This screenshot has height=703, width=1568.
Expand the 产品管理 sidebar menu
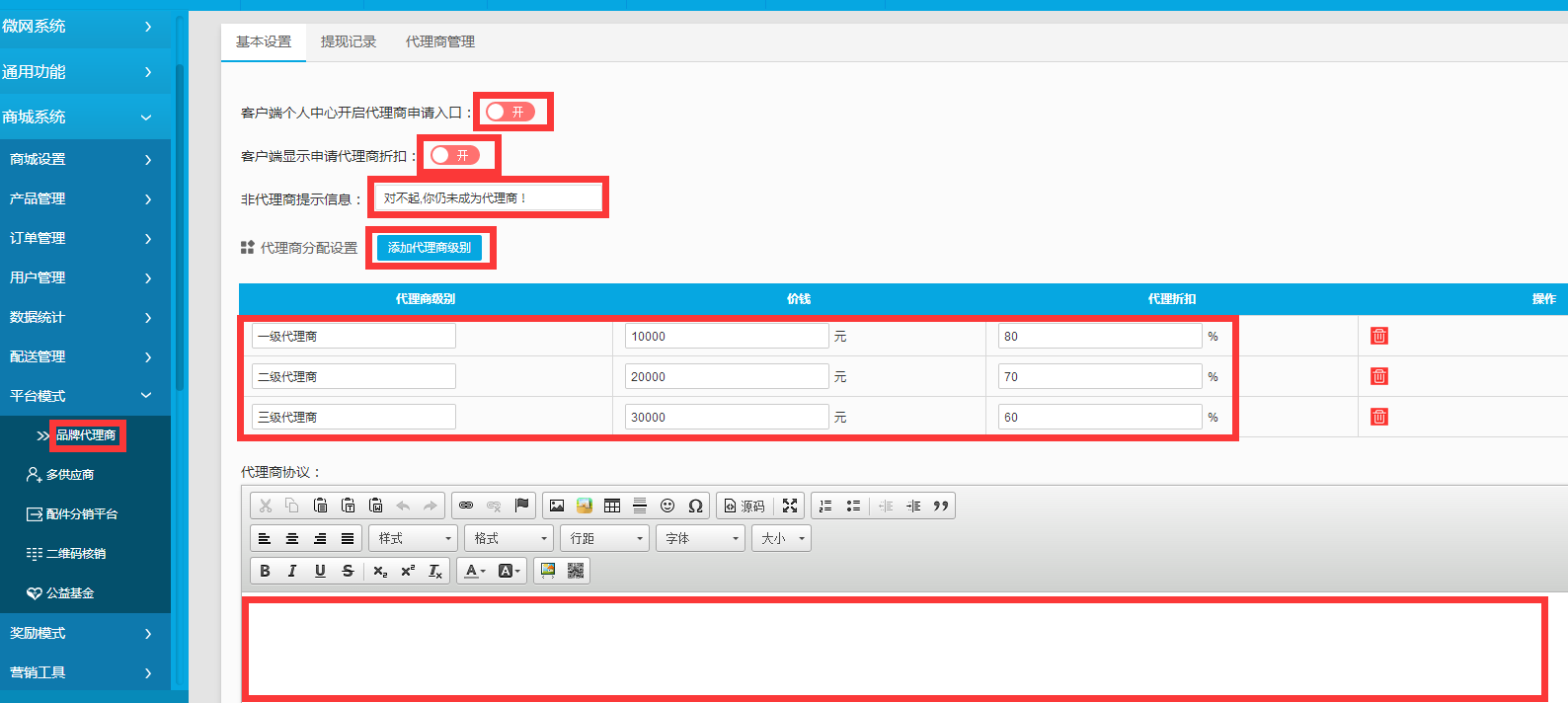pyautogui.click(x=79, y=198)
